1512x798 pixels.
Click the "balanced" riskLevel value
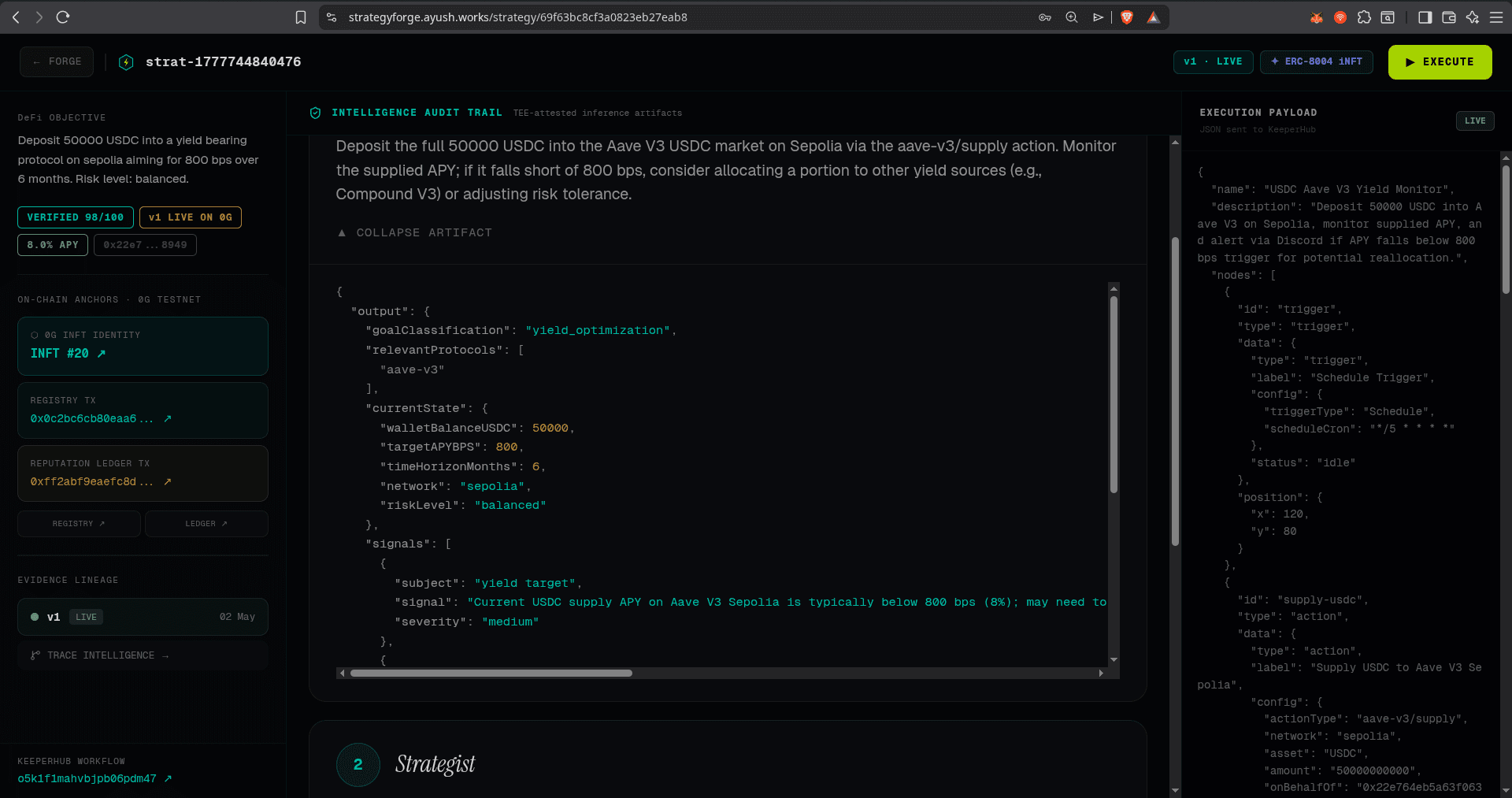tap(510, 506)
